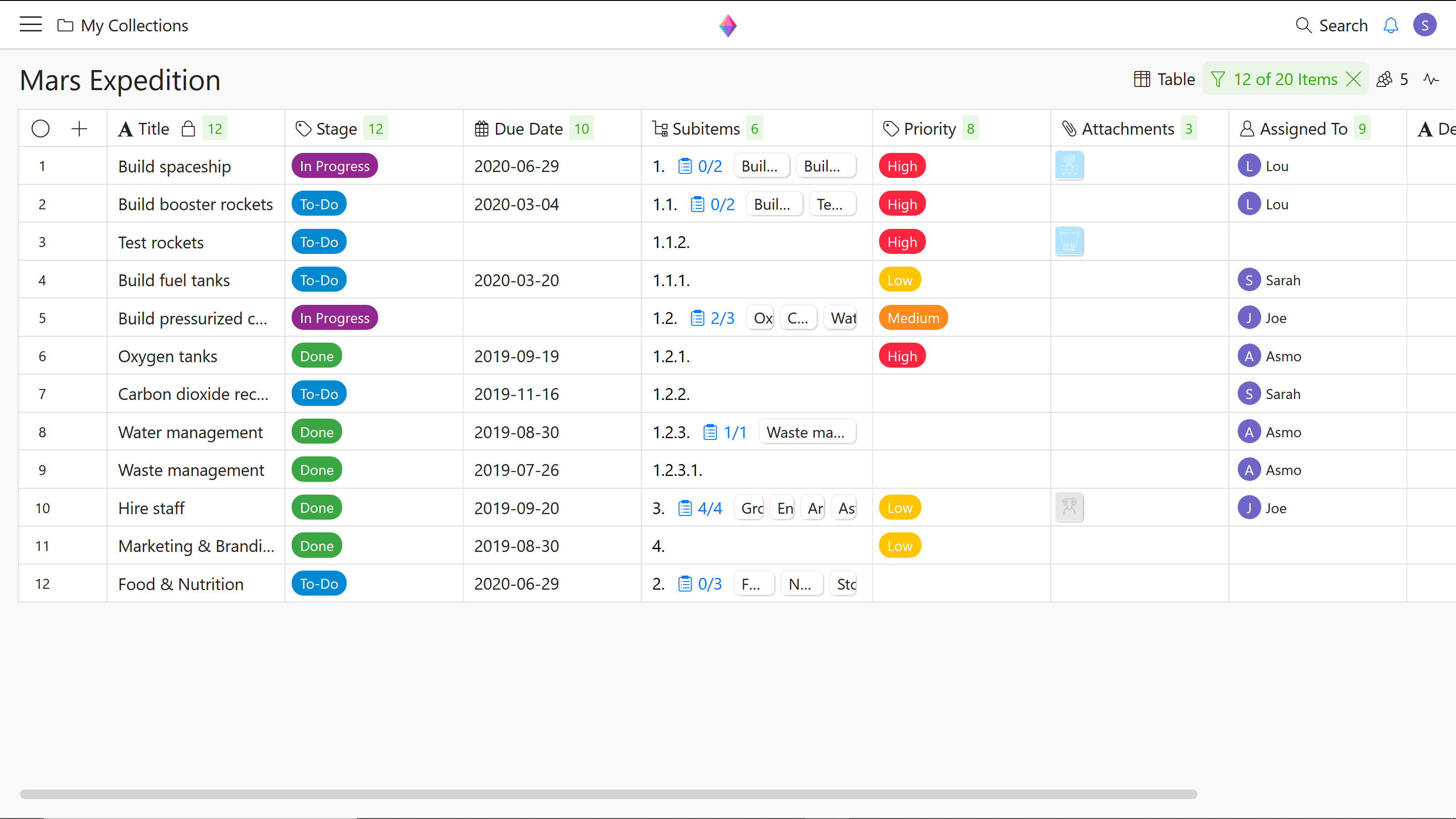This screenshot has width=1456, height=819.
Task: Toggle the select-all circle in the header
Action: click(40, 129)
